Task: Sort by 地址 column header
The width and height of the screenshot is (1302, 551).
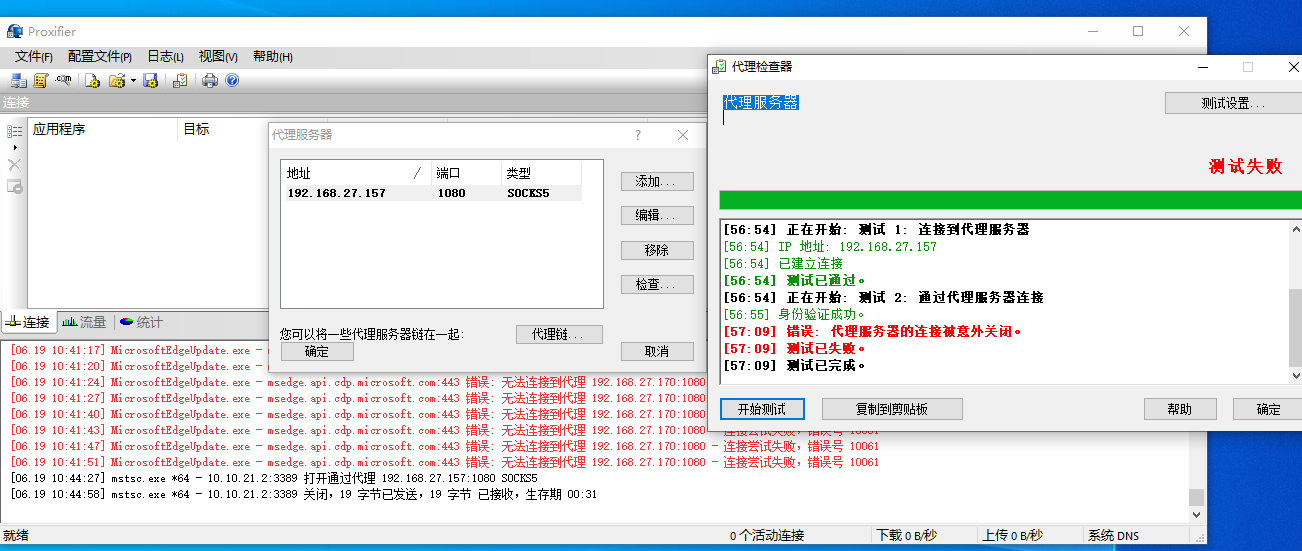Action: 356,173
